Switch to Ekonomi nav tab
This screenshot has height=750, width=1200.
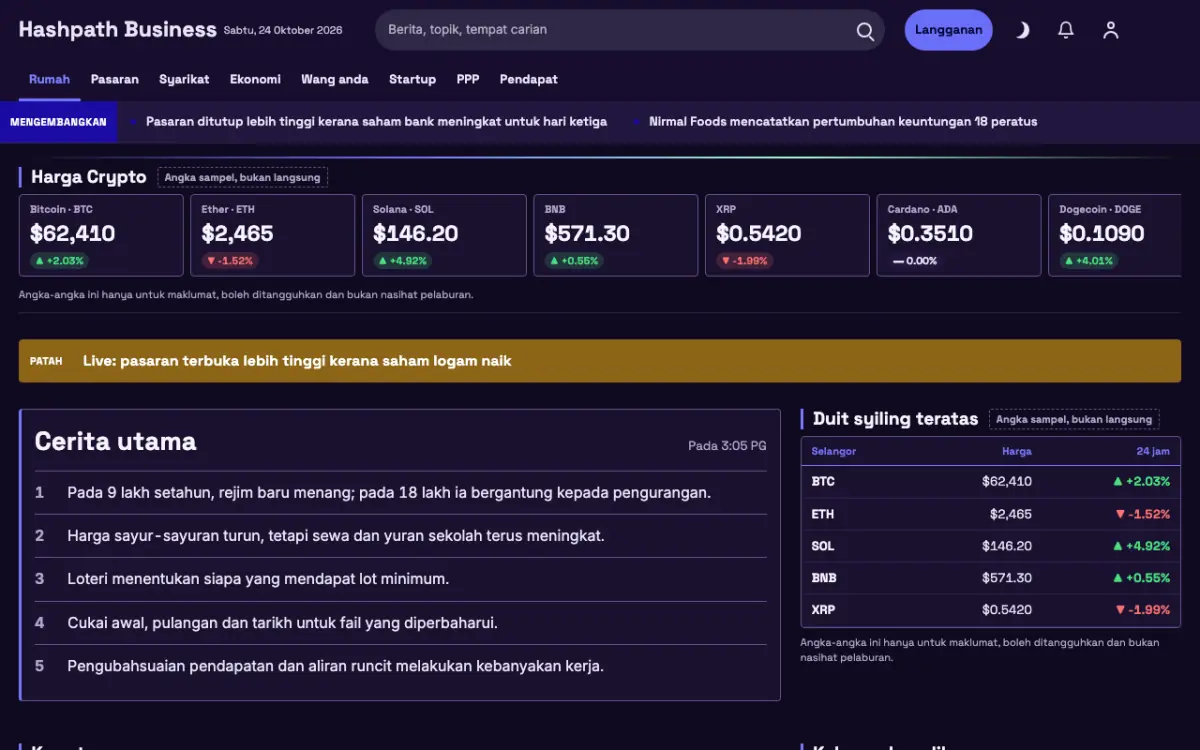[255, 79]
